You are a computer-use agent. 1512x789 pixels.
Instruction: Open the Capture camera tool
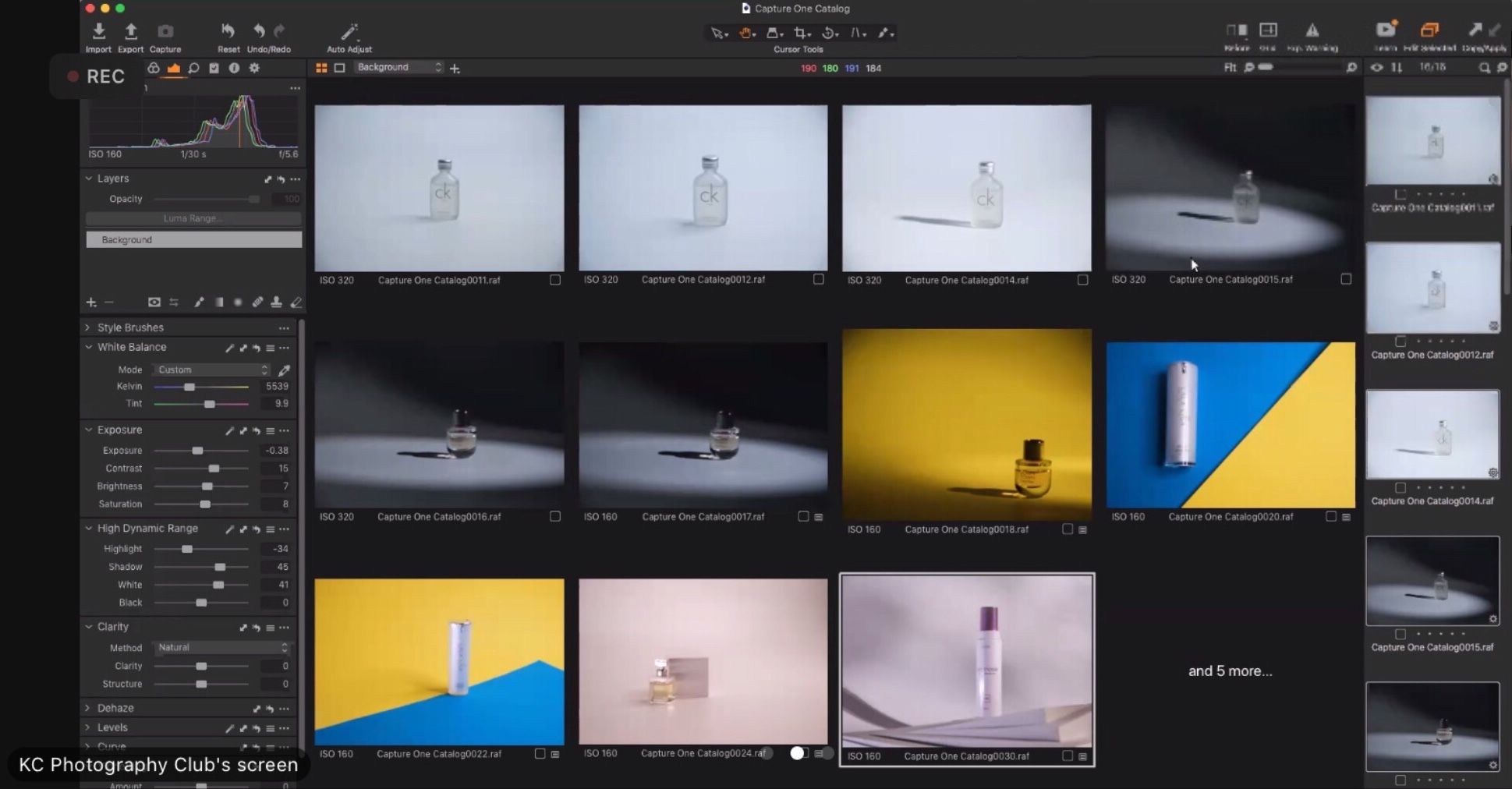(x=165, y=31)
